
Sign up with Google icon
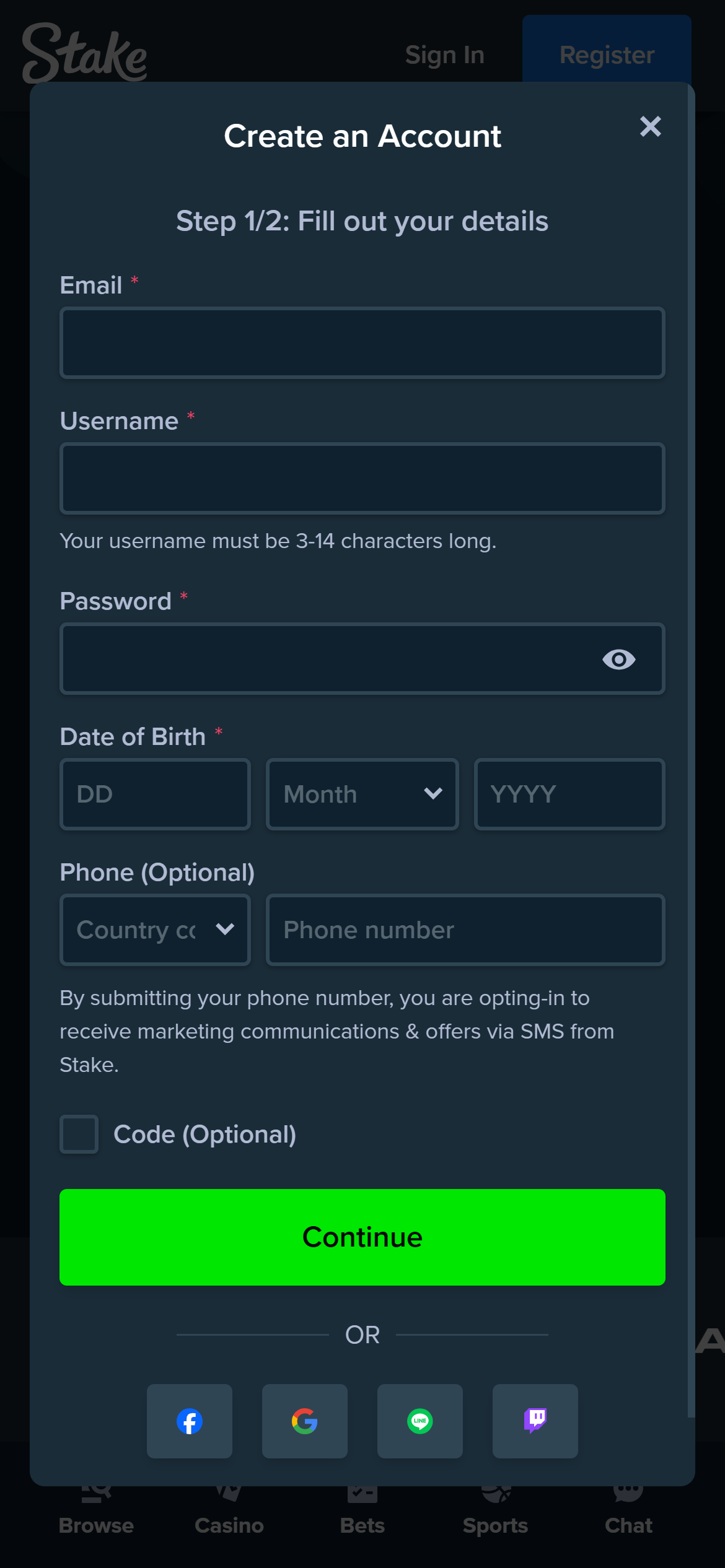click(x=304, y=1421)
